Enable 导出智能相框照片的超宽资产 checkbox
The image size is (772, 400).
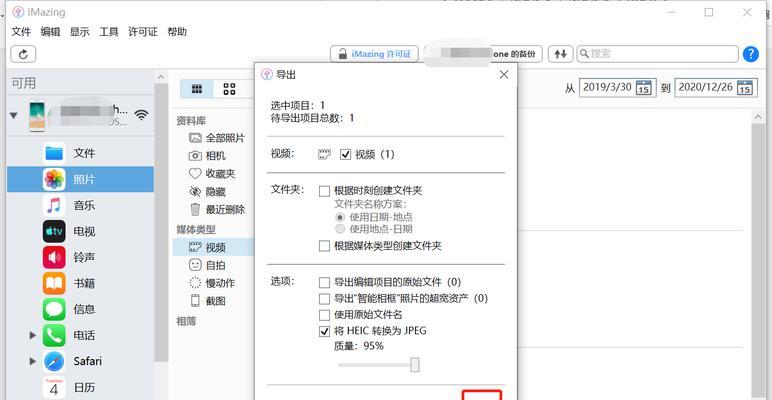324,299
